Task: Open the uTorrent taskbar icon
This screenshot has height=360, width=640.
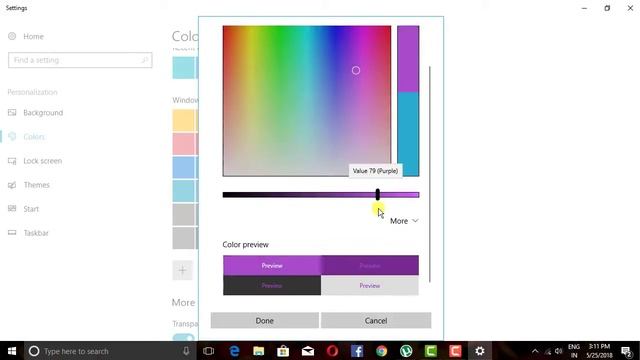Action: tap(406, 351)
